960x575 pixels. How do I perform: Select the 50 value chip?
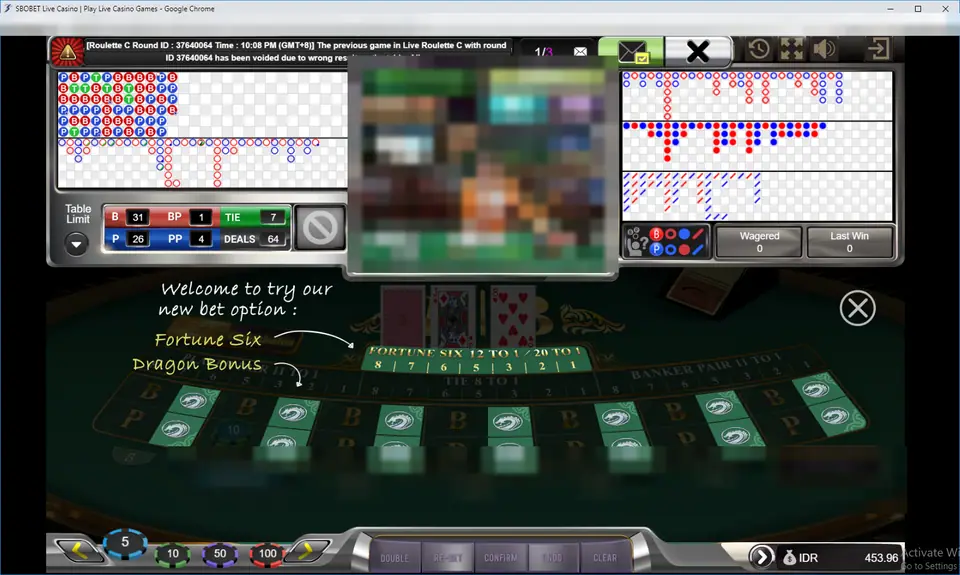(x=220, y=554)
